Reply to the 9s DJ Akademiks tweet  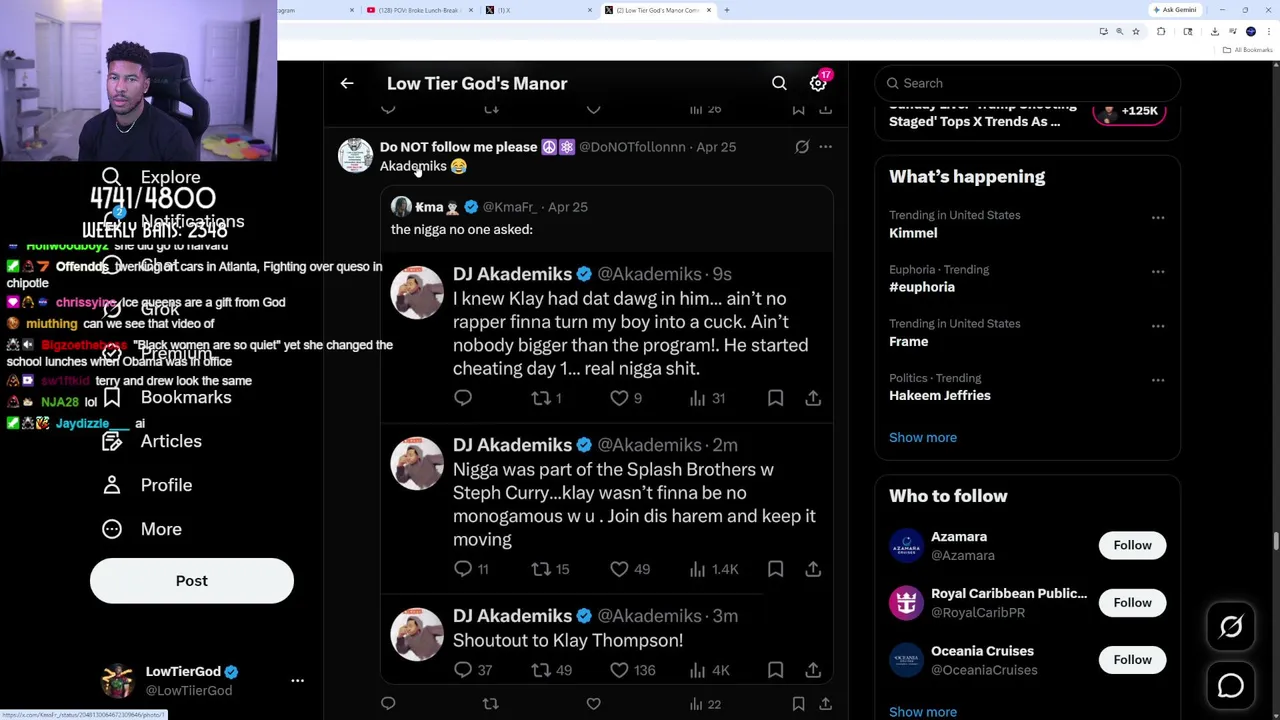[x=463, y=398]
